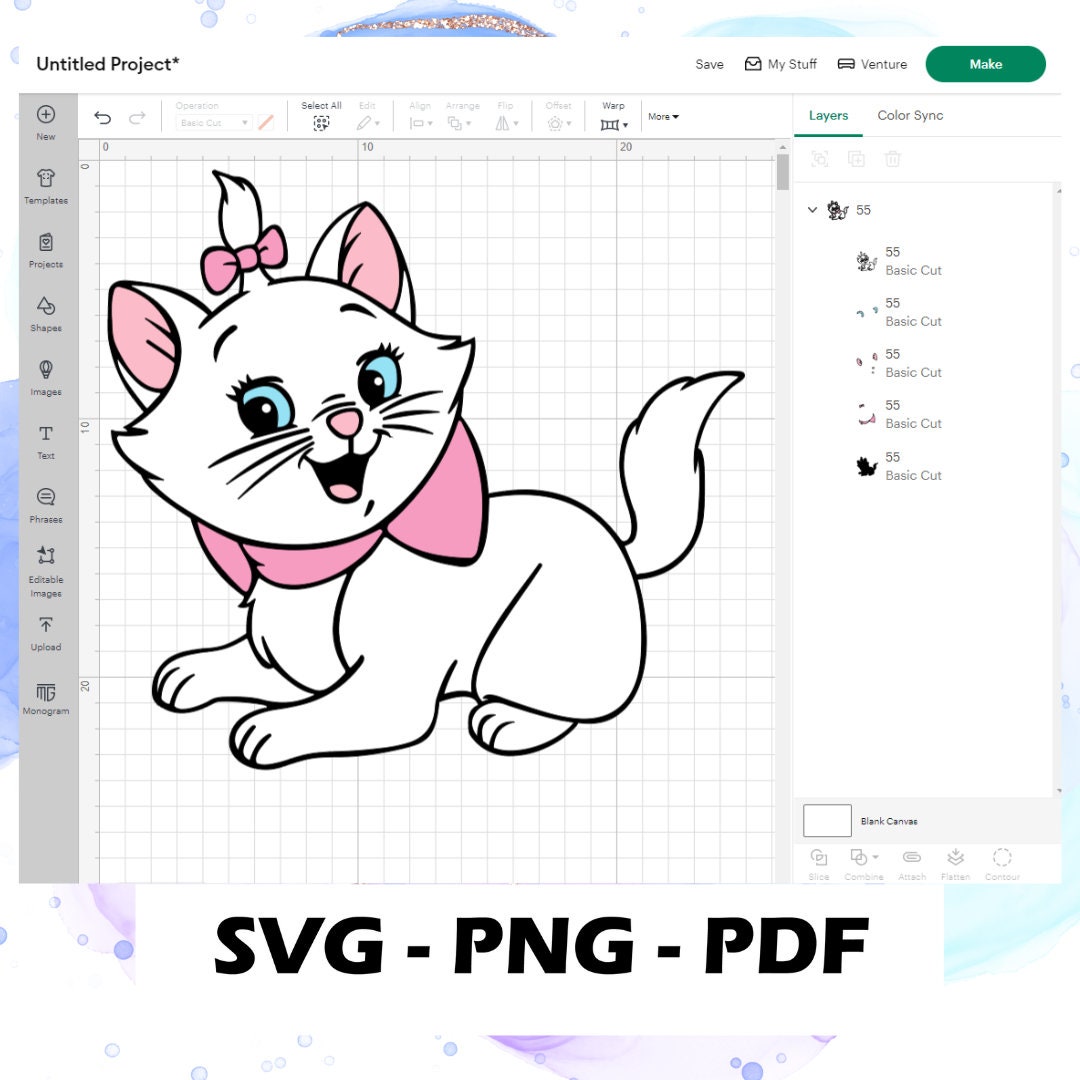Click the Select All icon
This screenshot has height=1080, width=1080.
pyautogui.click(x=321, y=121)
